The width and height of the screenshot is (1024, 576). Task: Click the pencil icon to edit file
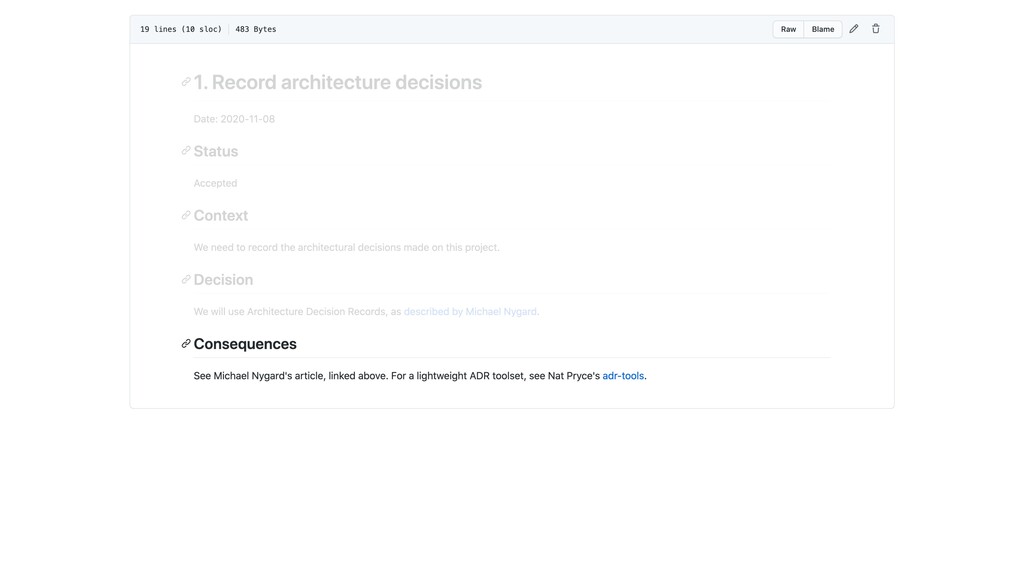click(854, 29)
